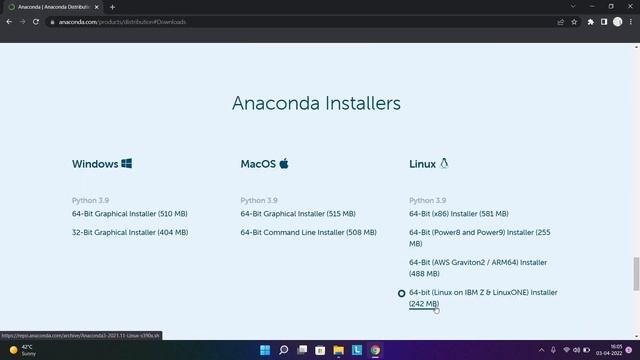Show hidden system tray icons
Image resolution: width=640 pixels, height=360 pixels.
[541, 350]
